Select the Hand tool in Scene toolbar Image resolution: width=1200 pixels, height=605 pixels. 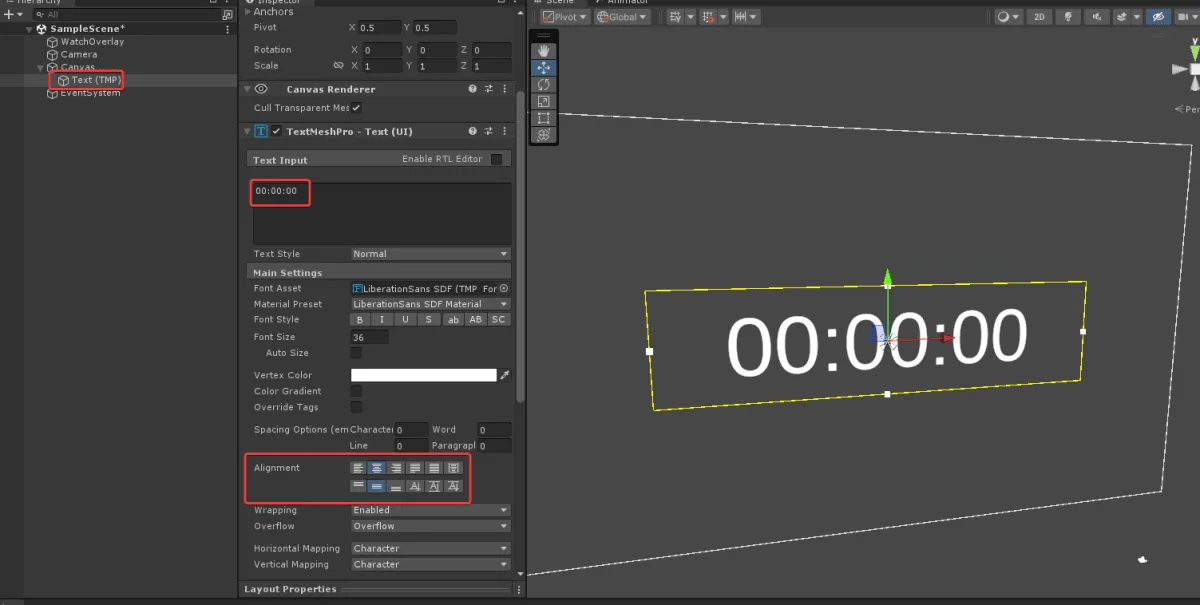tap(544, 50)
